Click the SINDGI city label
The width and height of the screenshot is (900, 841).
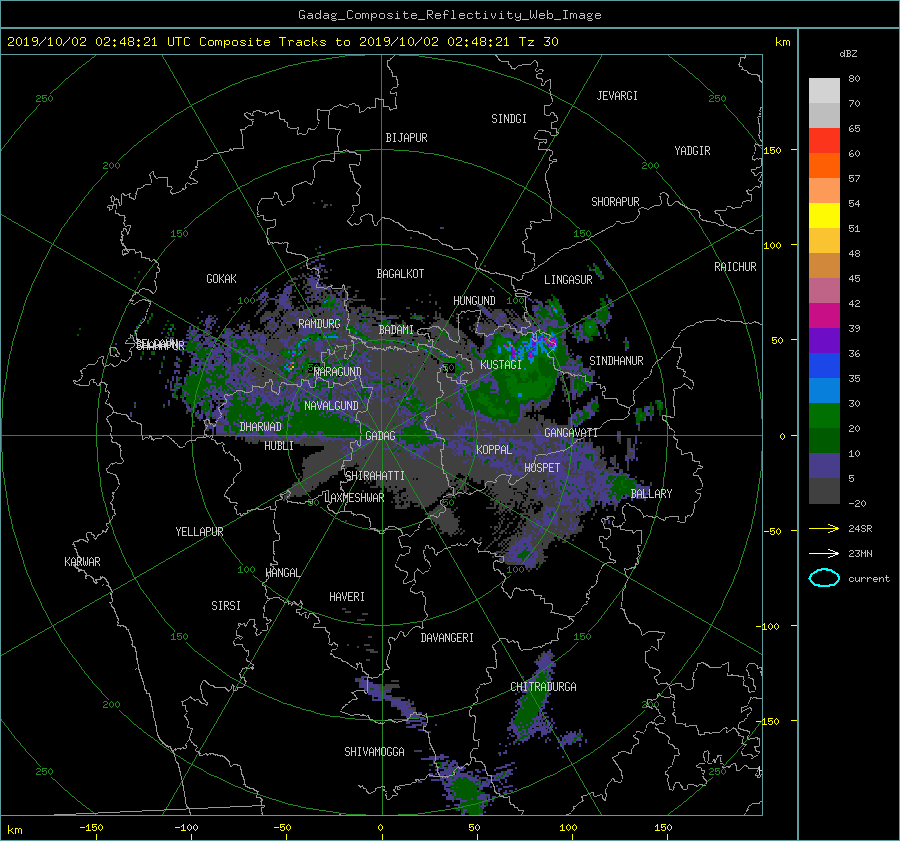coord(509,119)
